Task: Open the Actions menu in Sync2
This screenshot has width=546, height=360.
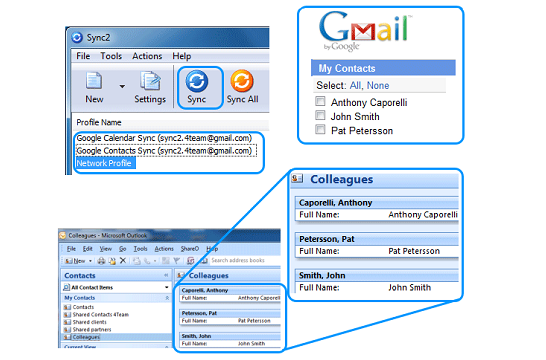Action: (147, 56)
